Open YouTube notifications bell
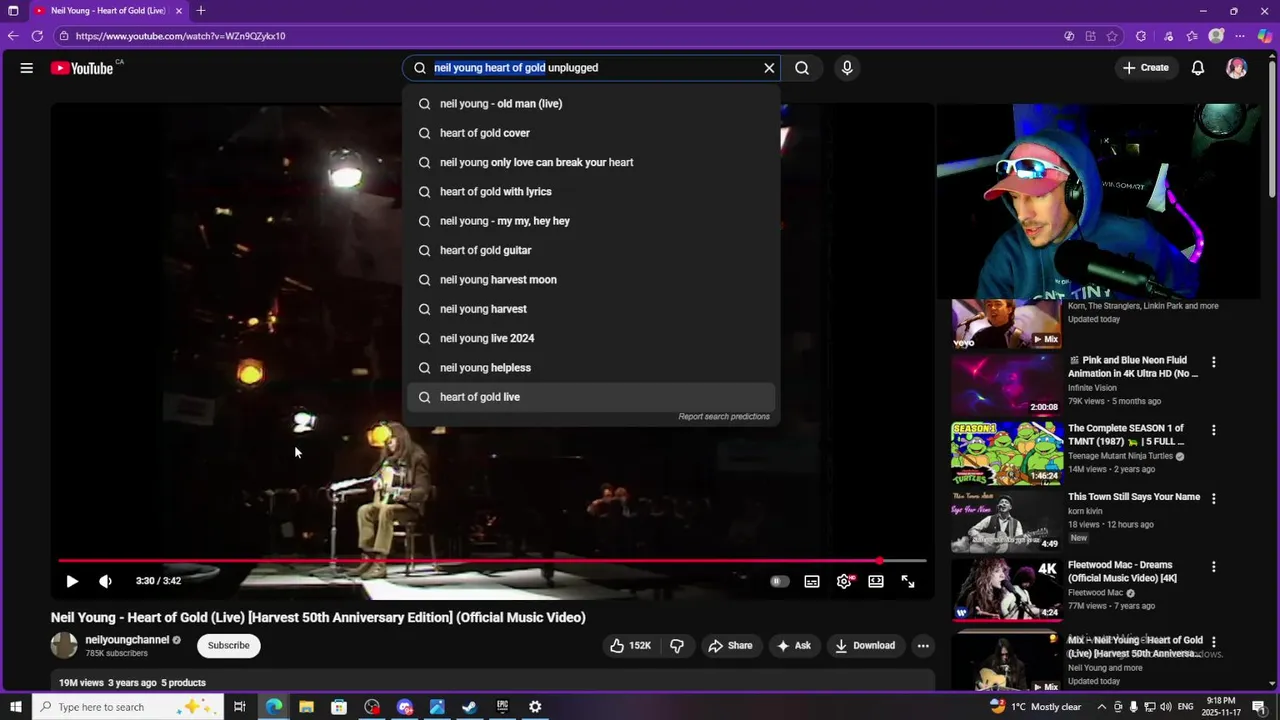 click(x=1198, y=68)
